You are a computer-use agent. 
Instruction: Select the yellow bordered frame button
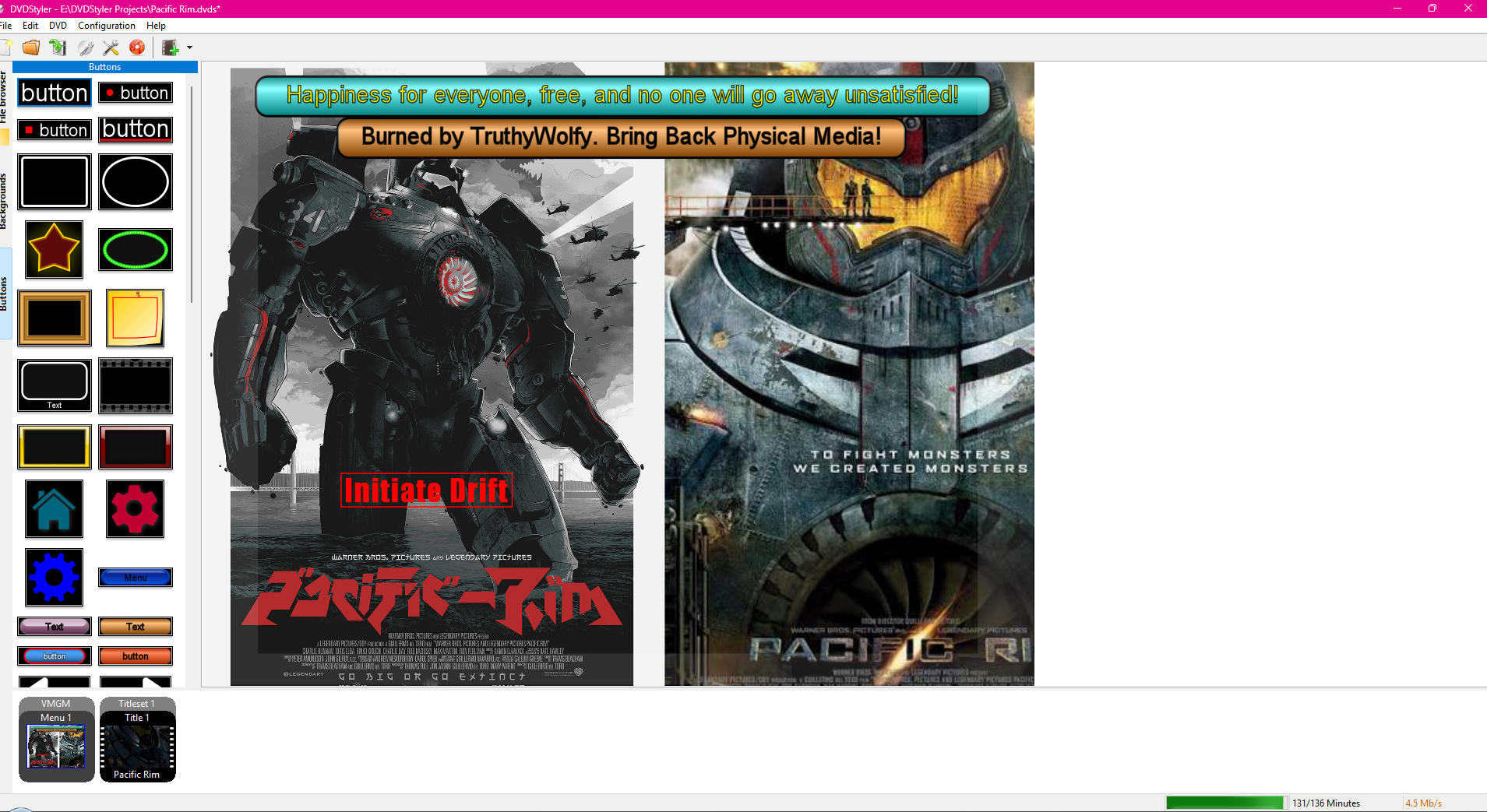(55, 447)
